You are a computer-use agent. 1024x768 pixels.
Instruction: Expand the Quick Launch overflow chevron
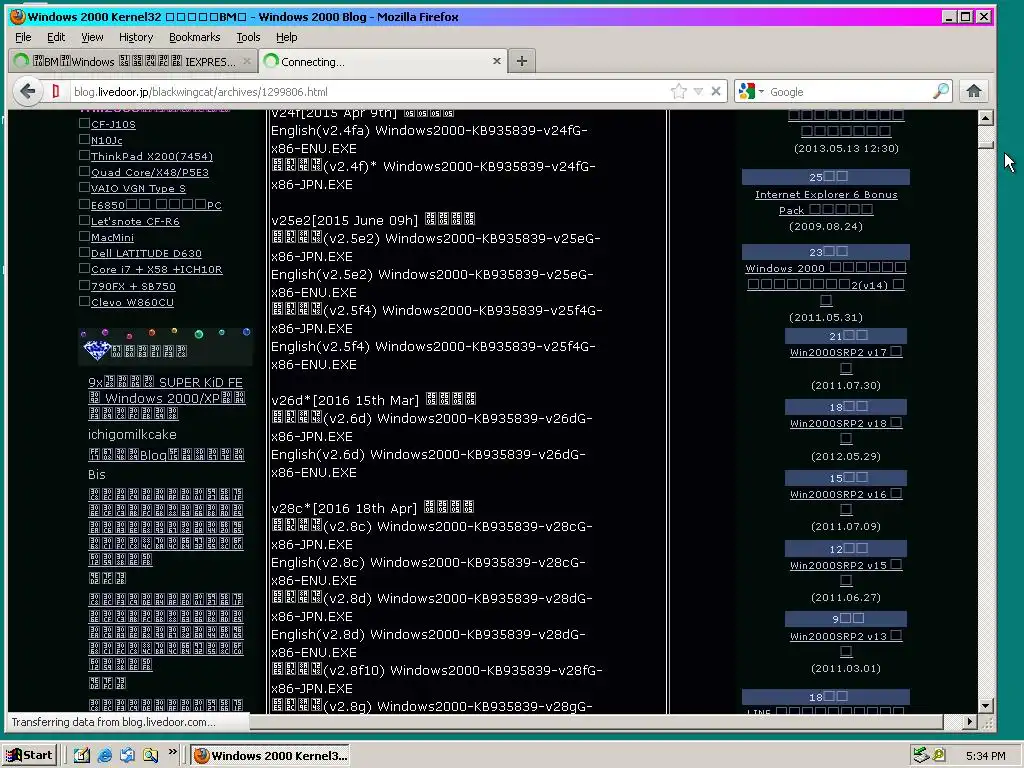172,752
